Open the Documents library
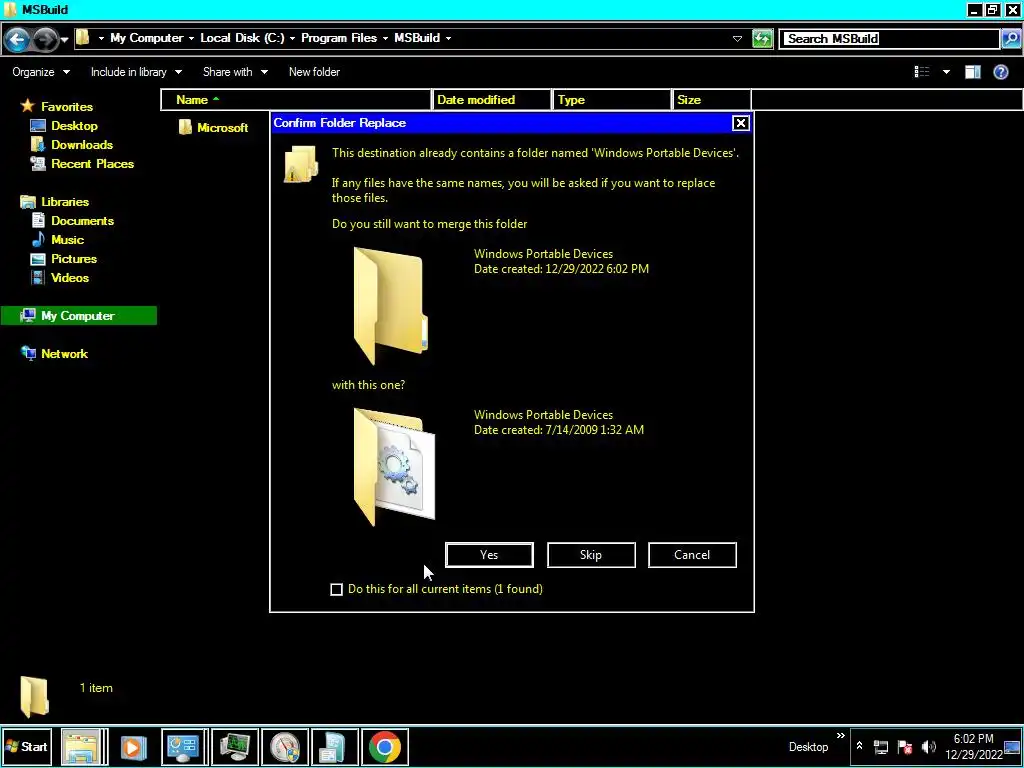This screenshot has width=1024, height=768. pyautogui.click(x=72, y=221)
